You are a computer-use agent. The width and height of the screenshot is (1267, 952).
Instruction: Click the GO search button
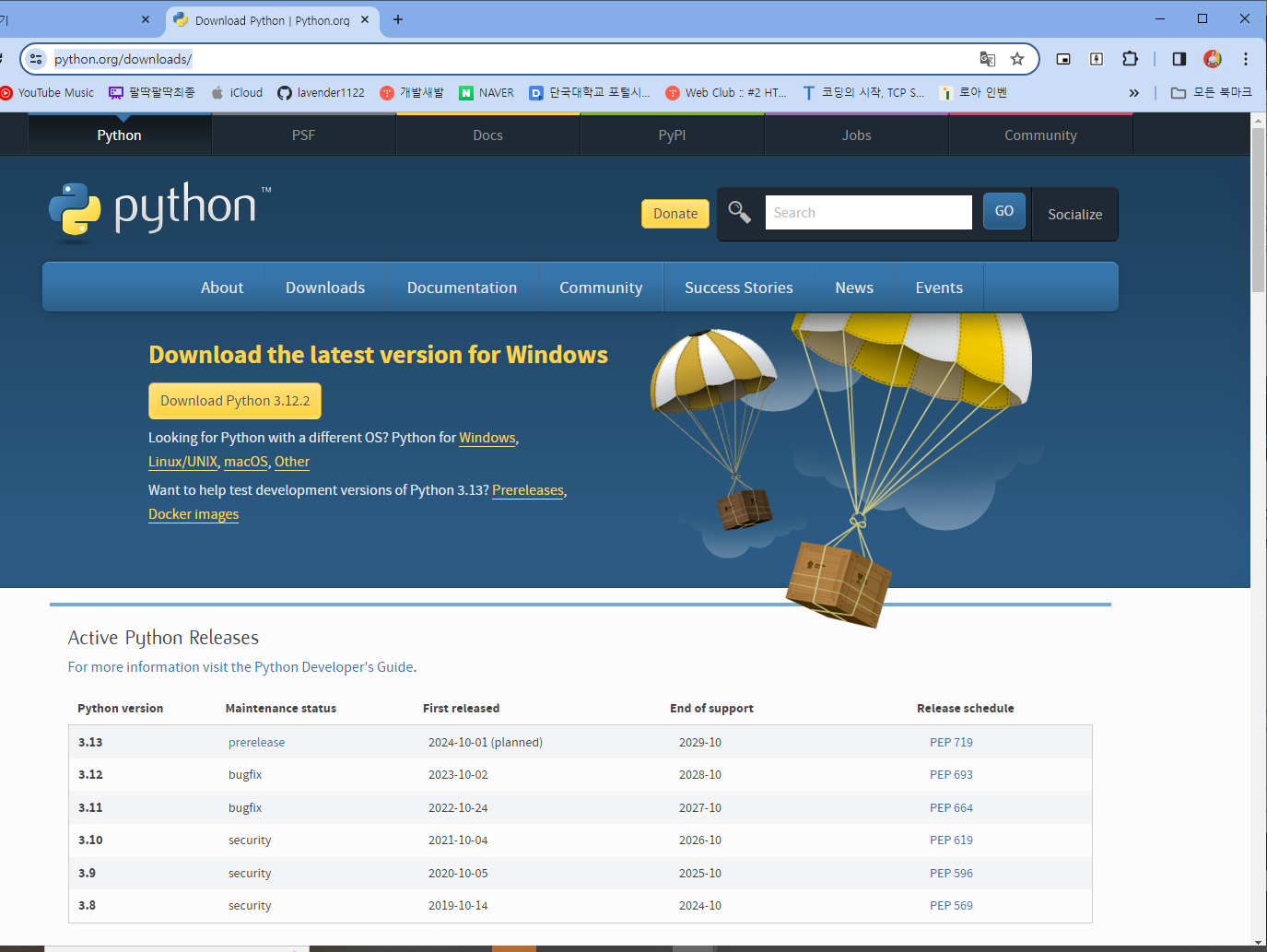(1004, 211)
